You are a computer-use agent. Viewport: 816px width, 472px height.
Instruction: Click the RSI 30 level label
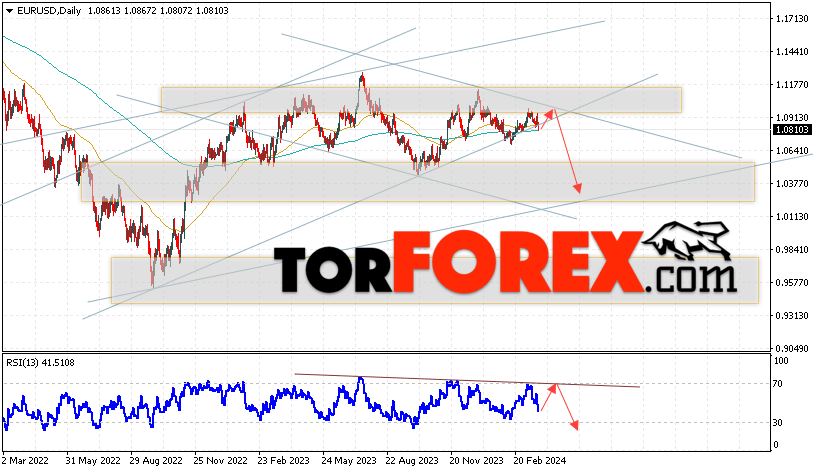(x=777, y=423)
